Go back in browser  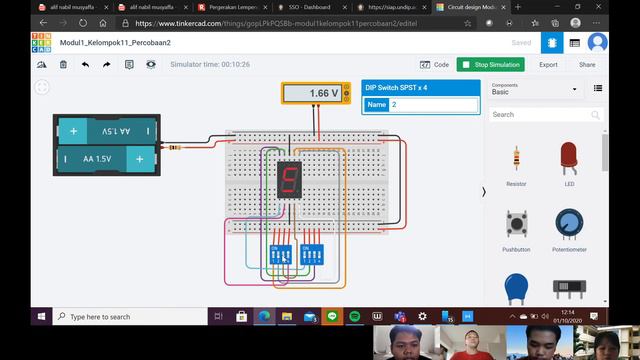pos(43,23)
